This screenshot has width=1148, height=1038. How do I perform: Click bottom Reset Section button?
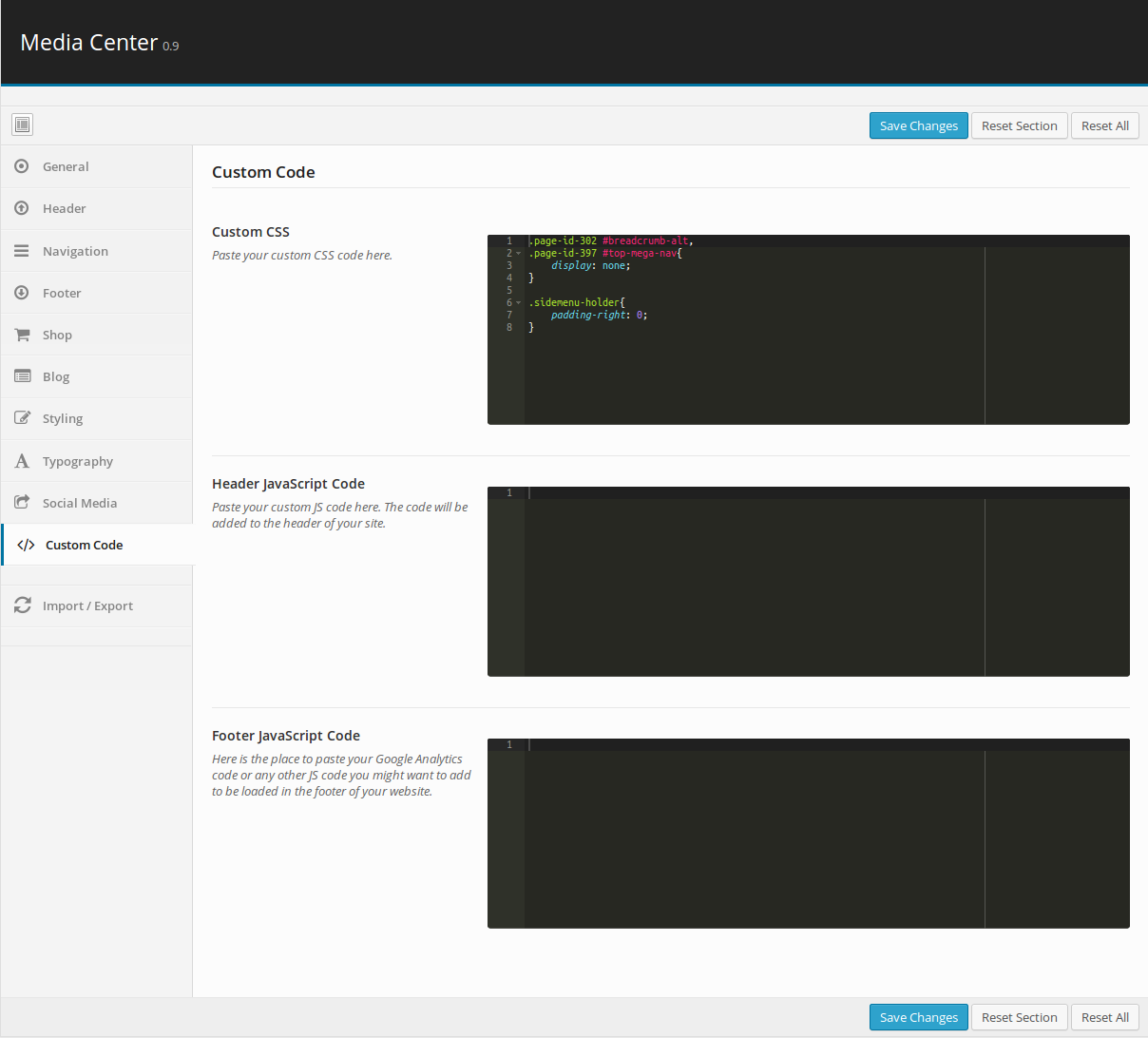1020,1017
